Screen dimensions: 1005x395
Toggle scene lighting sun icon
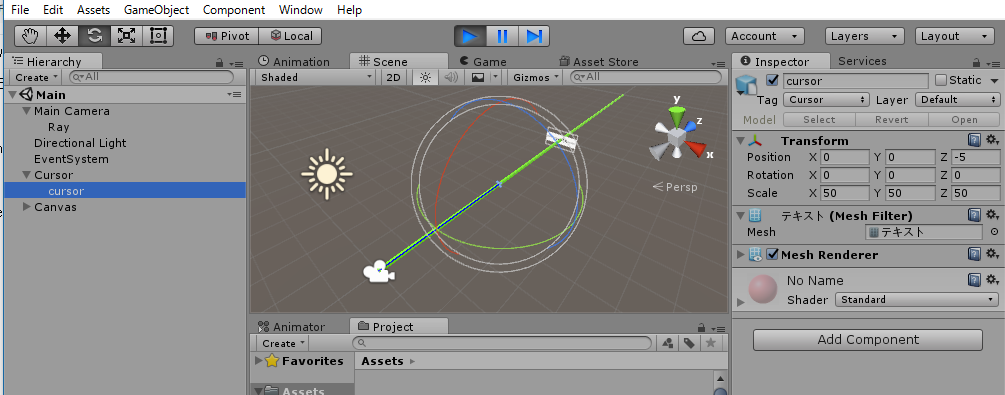[425, 77]
